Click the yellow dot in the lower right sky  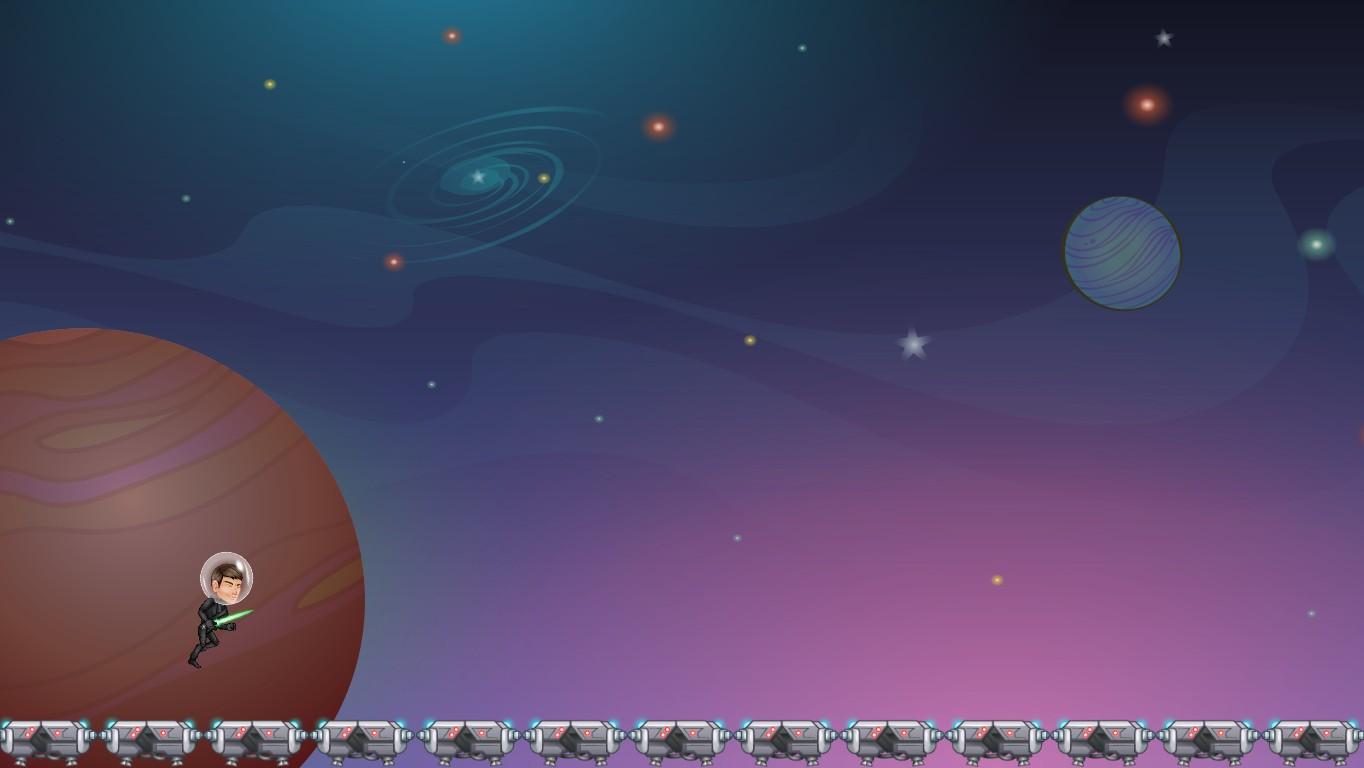(997, 580)
